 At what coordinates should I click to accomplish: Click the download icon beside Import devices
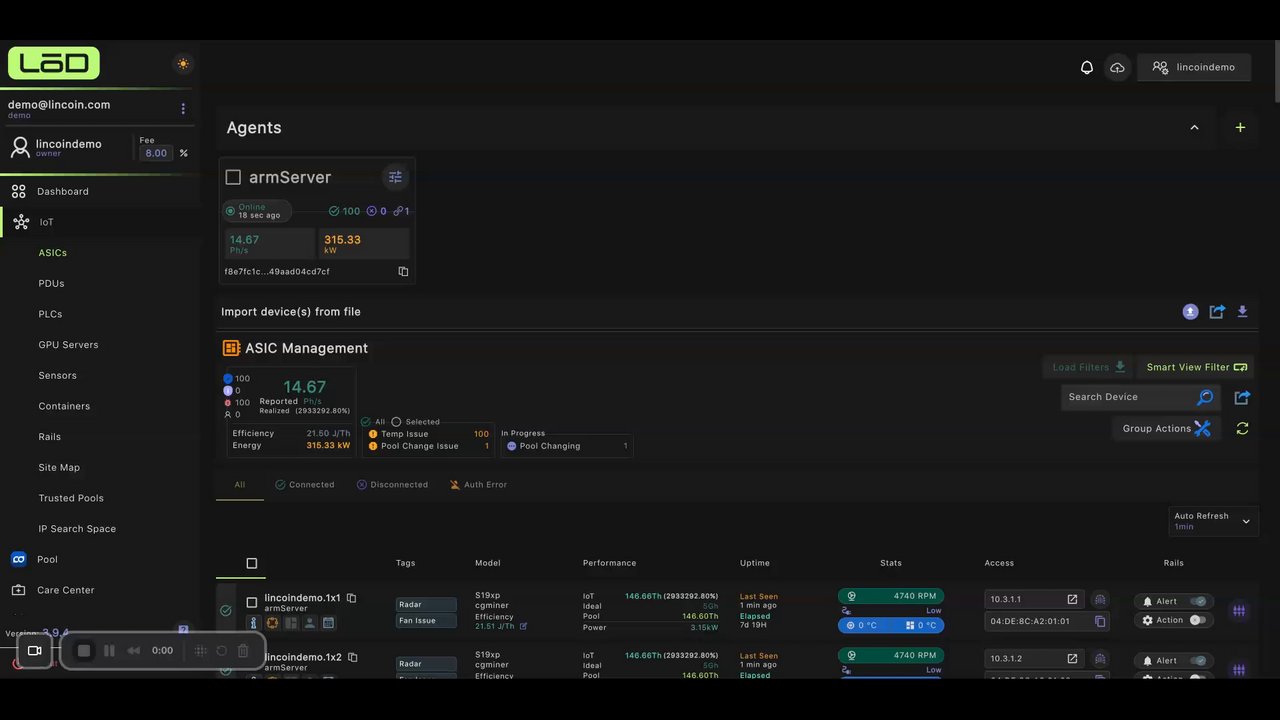click(x=1242, y=311)
